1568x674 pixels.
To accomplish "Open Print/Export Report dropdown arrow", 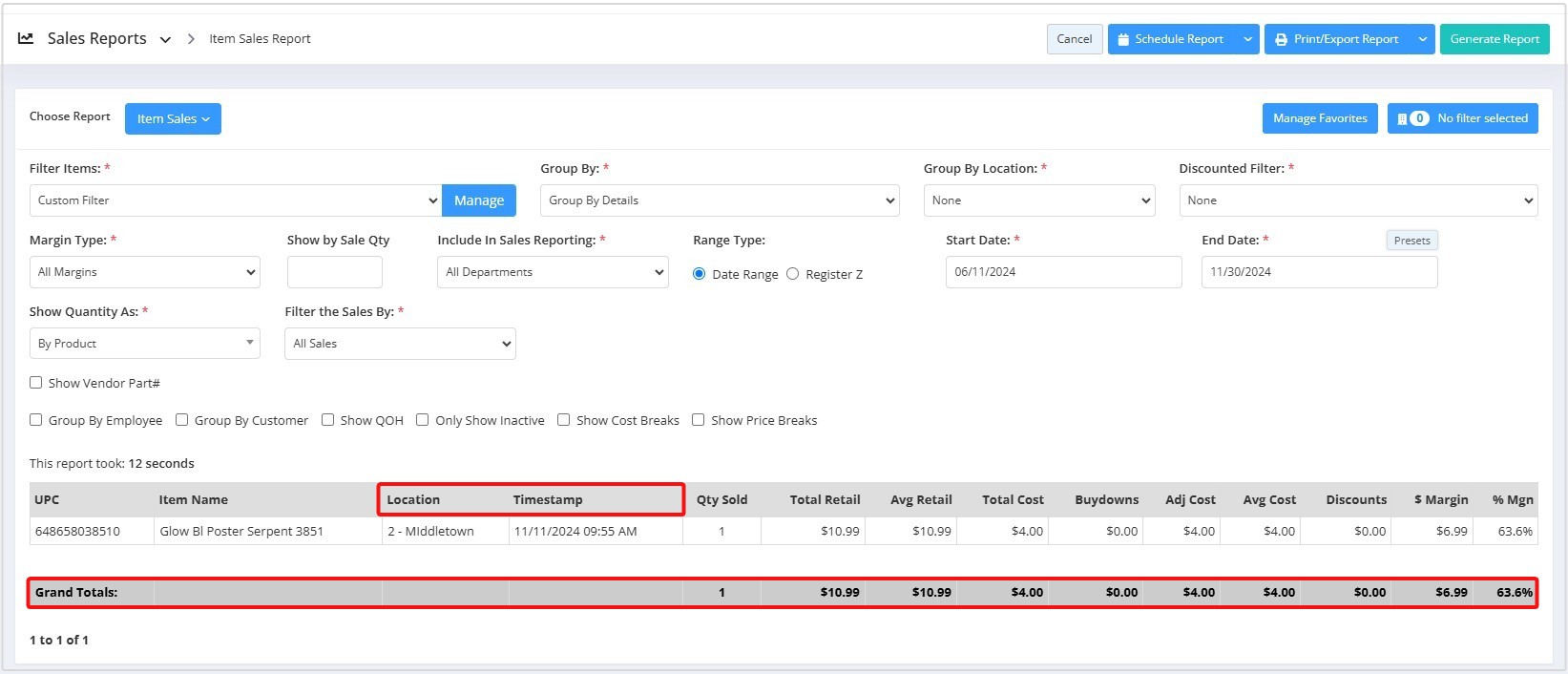I will point(1423,39).
